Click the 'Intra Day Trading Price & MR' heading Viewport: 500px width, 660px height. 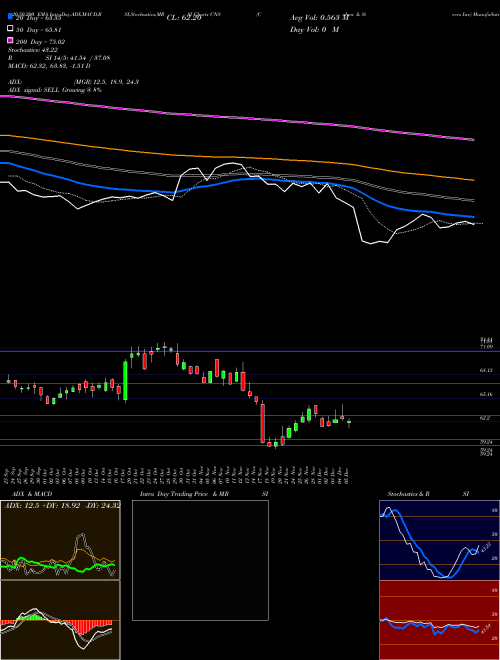pyautogui.click(x=184, y=494)
